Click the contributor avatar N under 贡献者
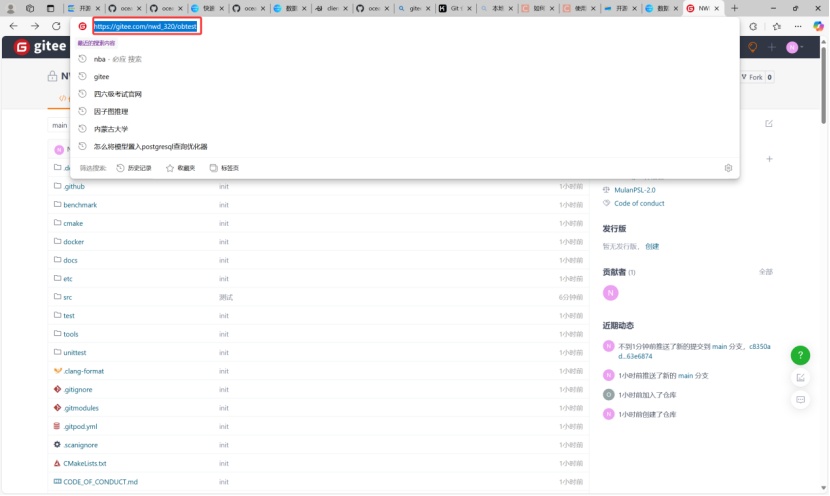830x496 pixels. pos(610,293)
